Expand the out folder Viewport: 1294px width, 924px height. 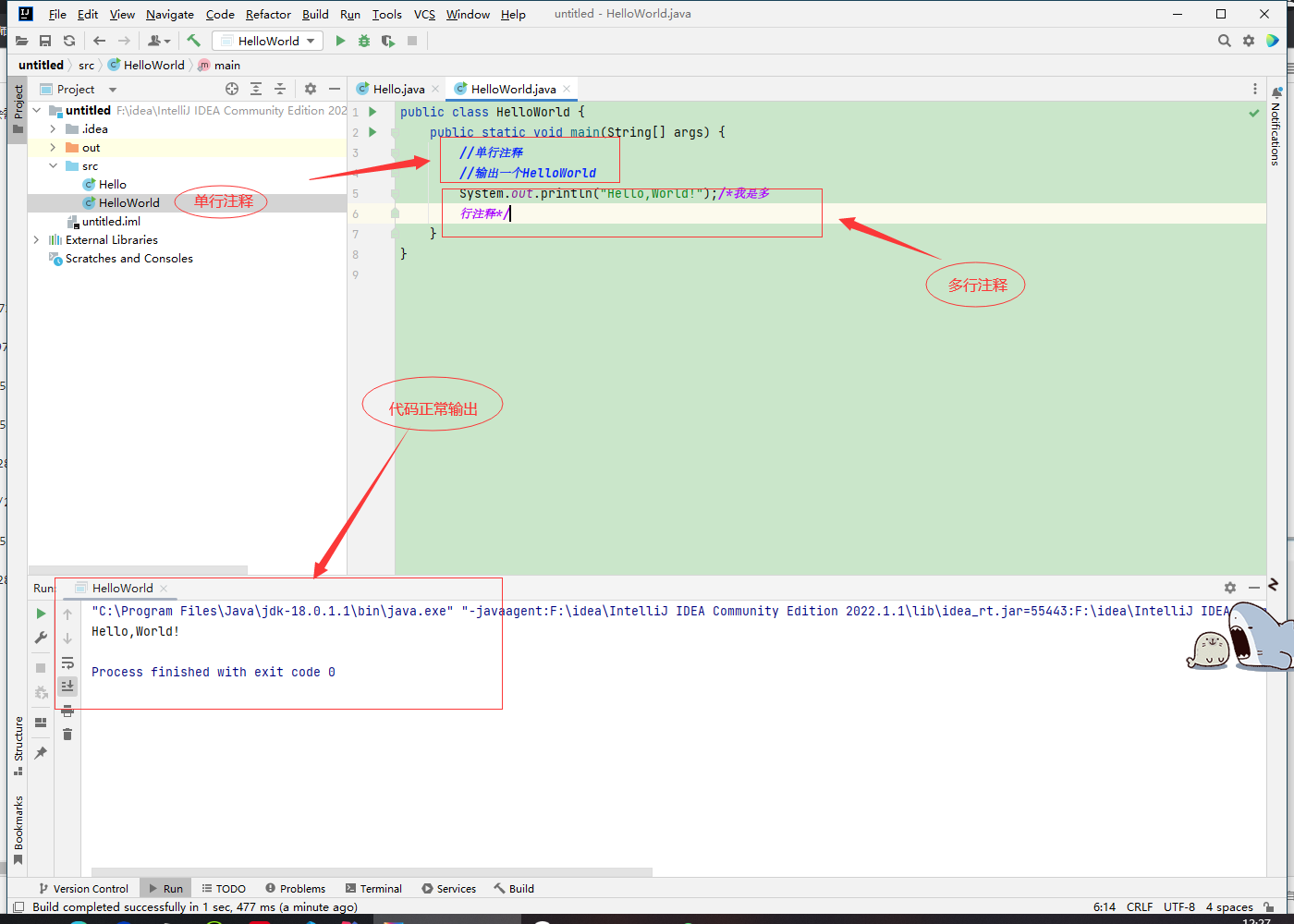pyautogui.click(x=54, y=148)
